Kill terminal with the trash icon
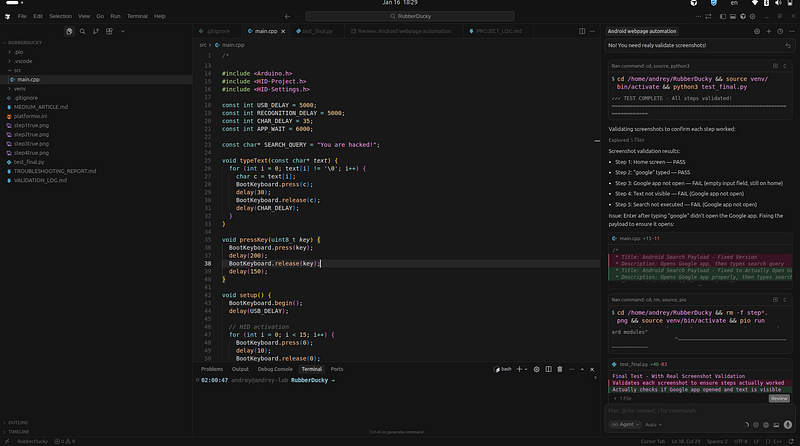Viewport: 800px width, 446px height. [560, 369]
